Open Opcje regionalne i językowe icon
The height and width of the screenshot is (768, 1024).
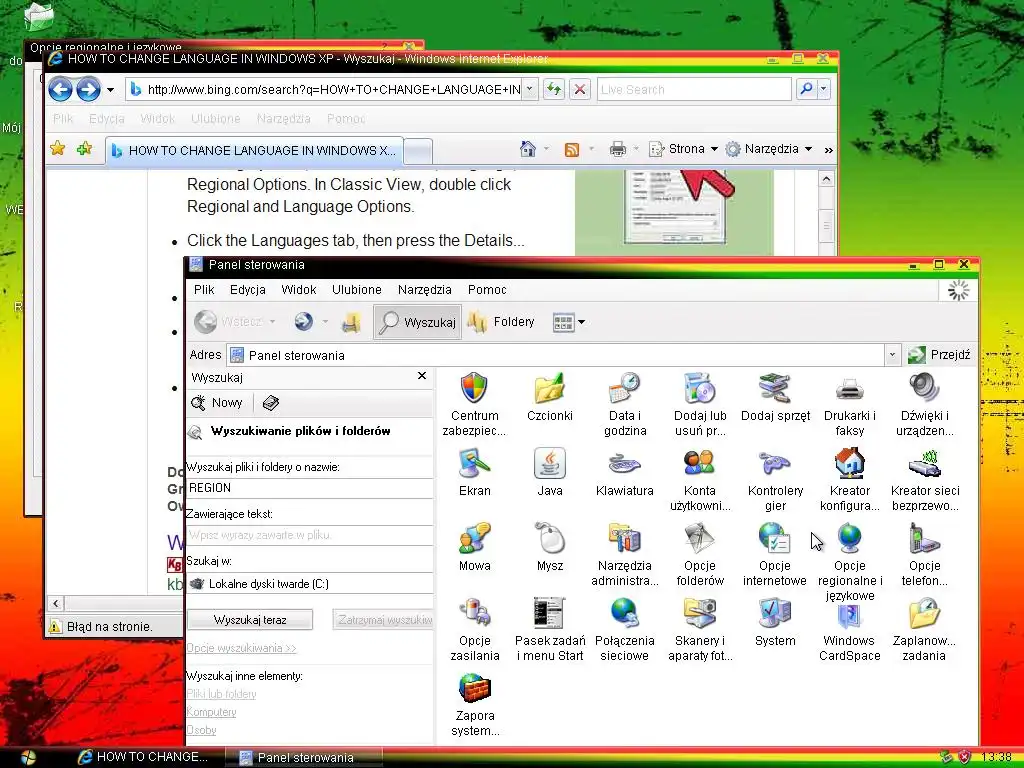850,562
